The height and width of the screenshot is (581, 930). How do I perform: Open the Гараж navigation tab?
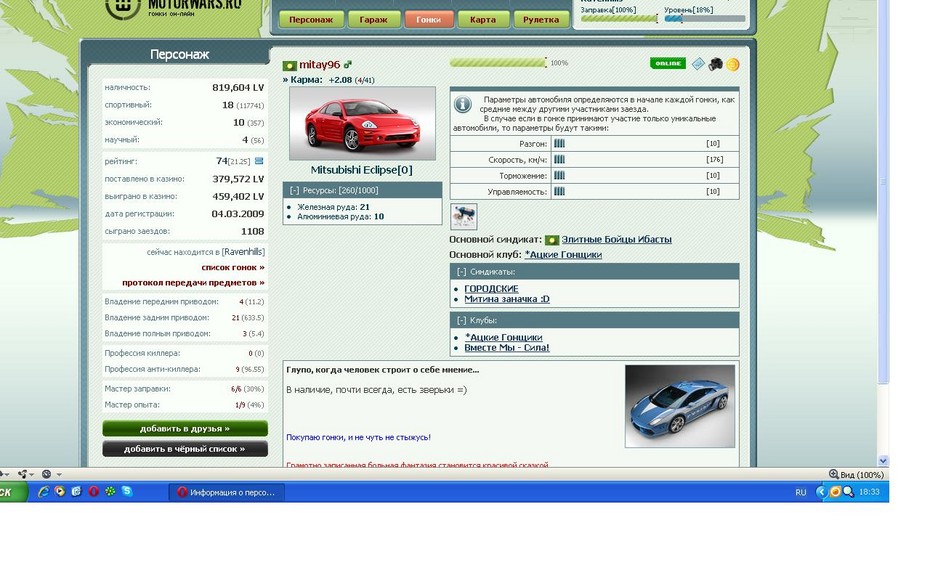(x=373, y=19)
